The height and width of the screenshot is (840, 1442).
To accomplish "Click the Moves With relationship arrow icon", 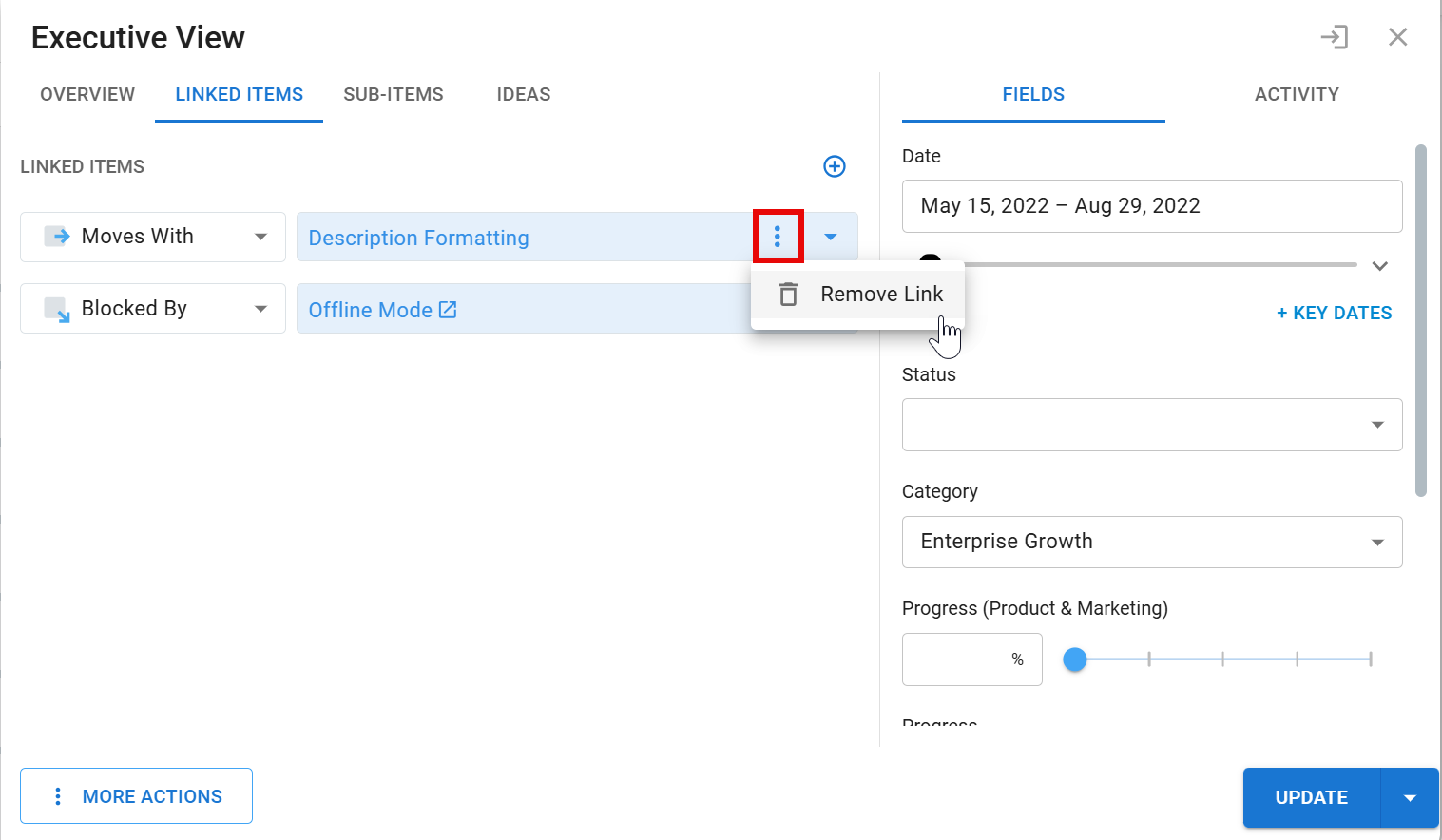I will 56,236.
